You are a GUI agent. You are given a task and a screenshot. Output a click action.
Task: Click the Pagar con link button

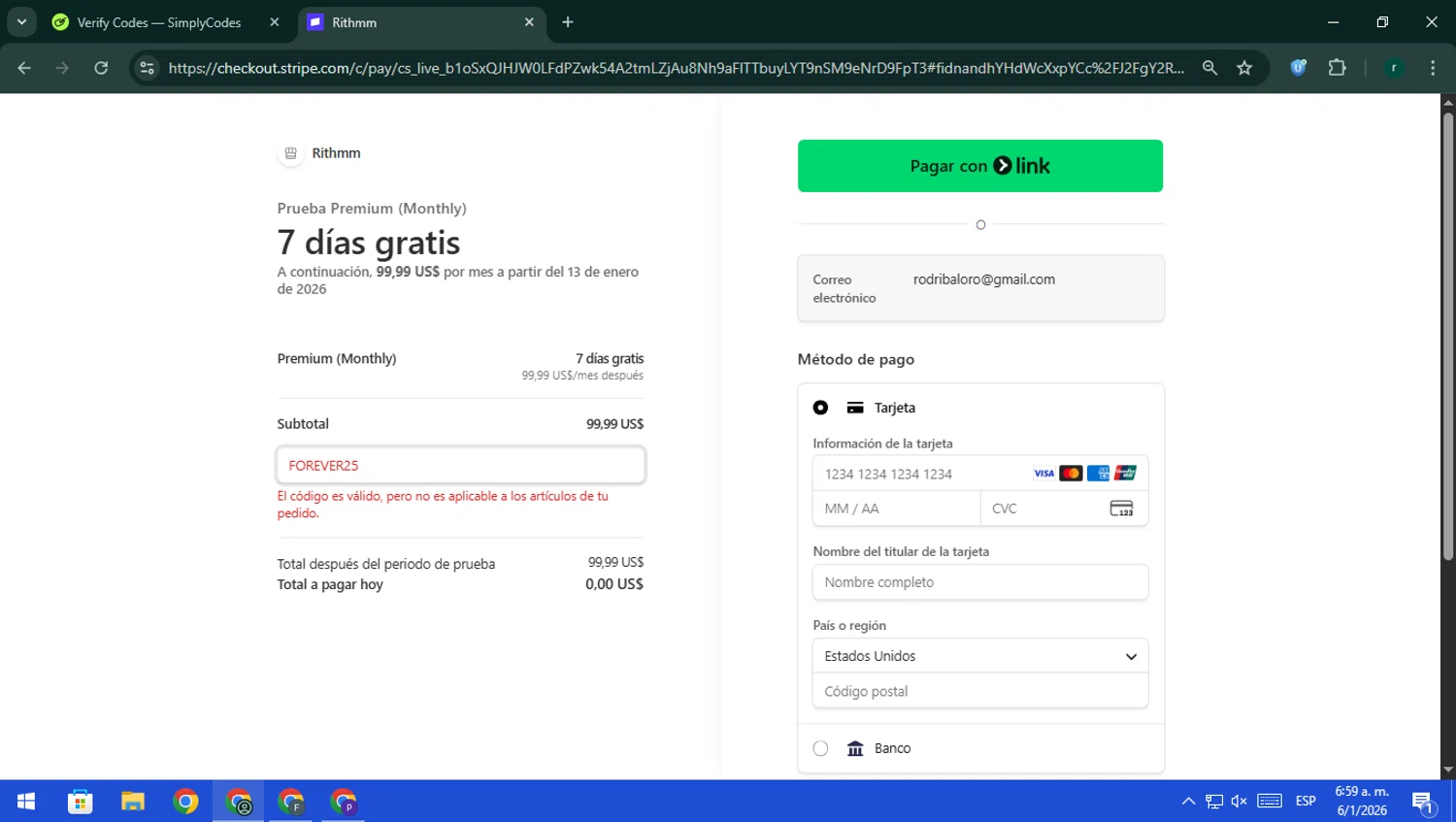point(980,166)
